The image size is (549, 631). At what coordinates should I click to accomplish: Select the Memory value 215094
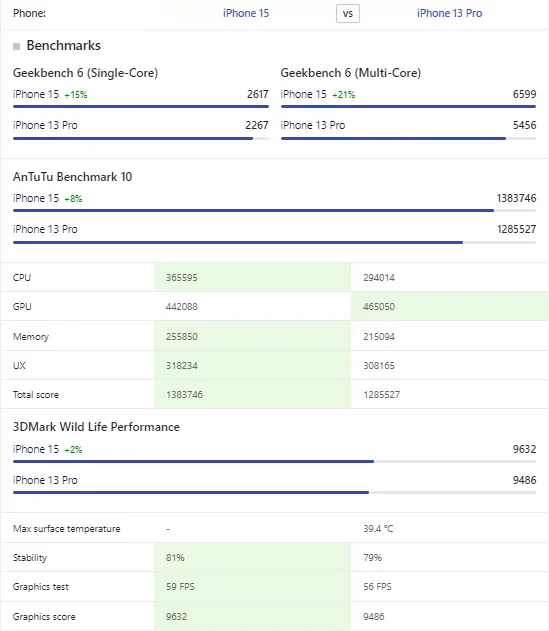coord(379,336)
